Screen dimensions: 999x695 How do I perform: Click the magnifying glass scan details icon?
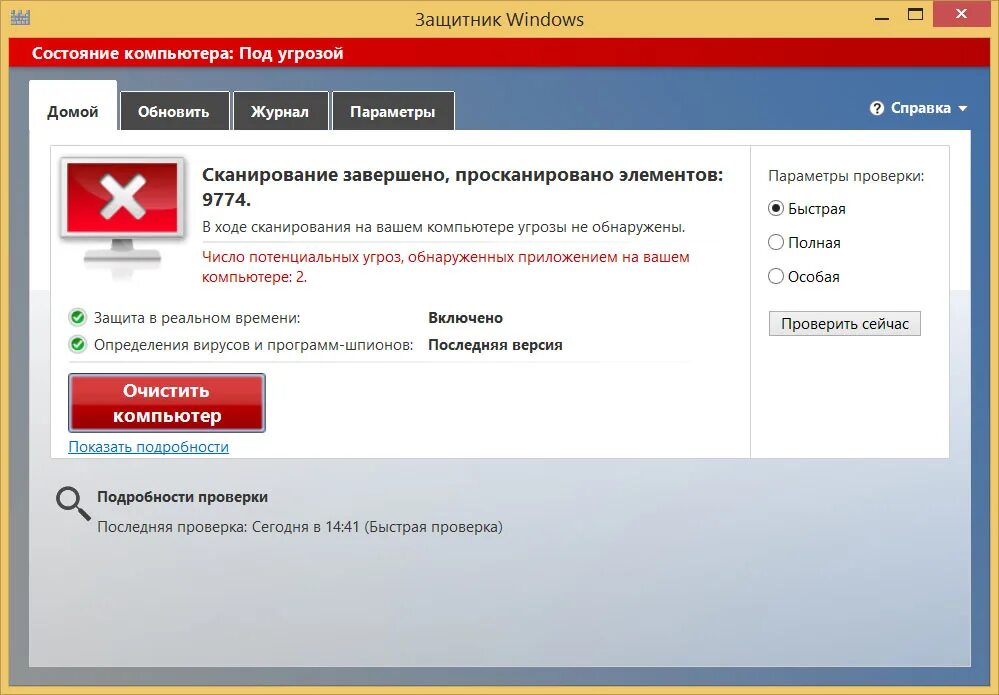click(73, 504)
